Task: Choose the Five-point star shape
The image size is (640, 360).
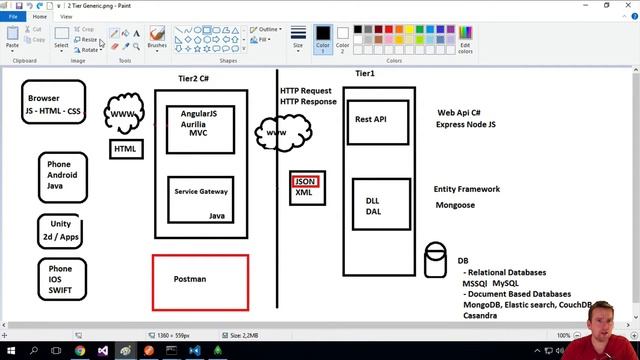Action: (197, 49)
